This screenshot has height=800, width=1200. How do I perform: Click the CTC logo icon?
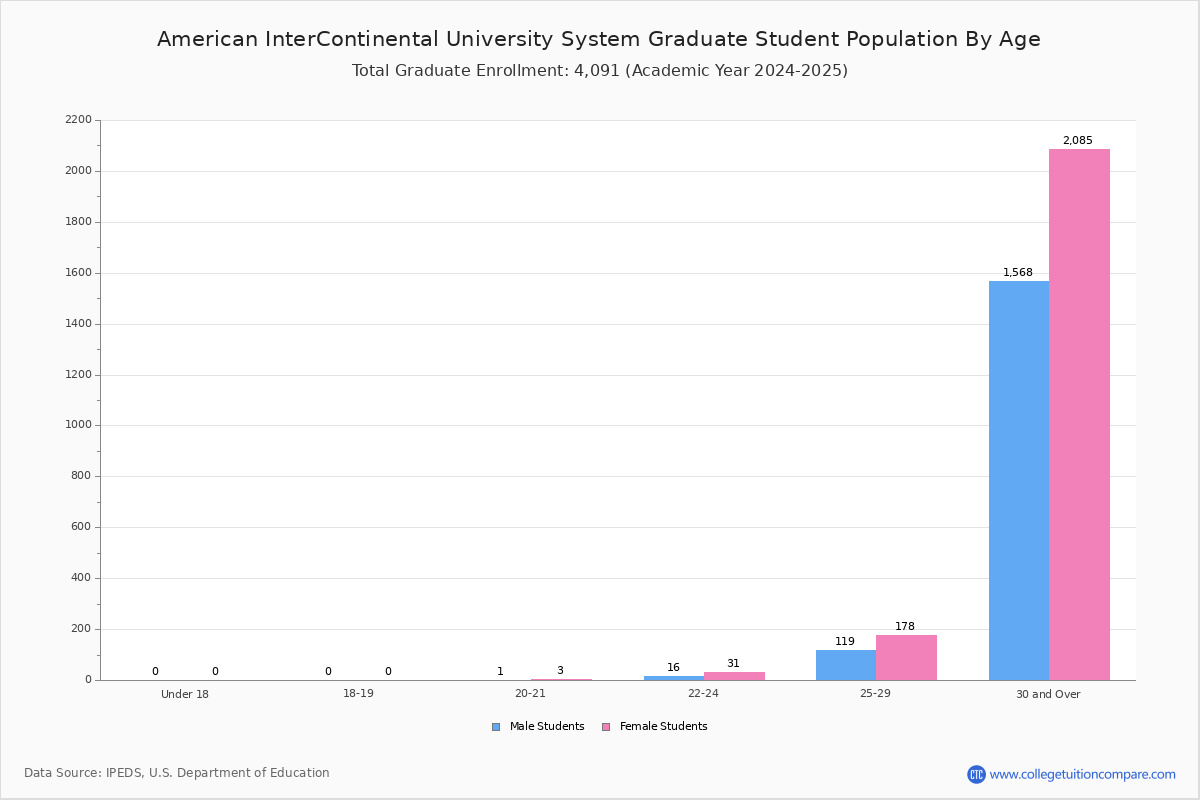point(976,774)
